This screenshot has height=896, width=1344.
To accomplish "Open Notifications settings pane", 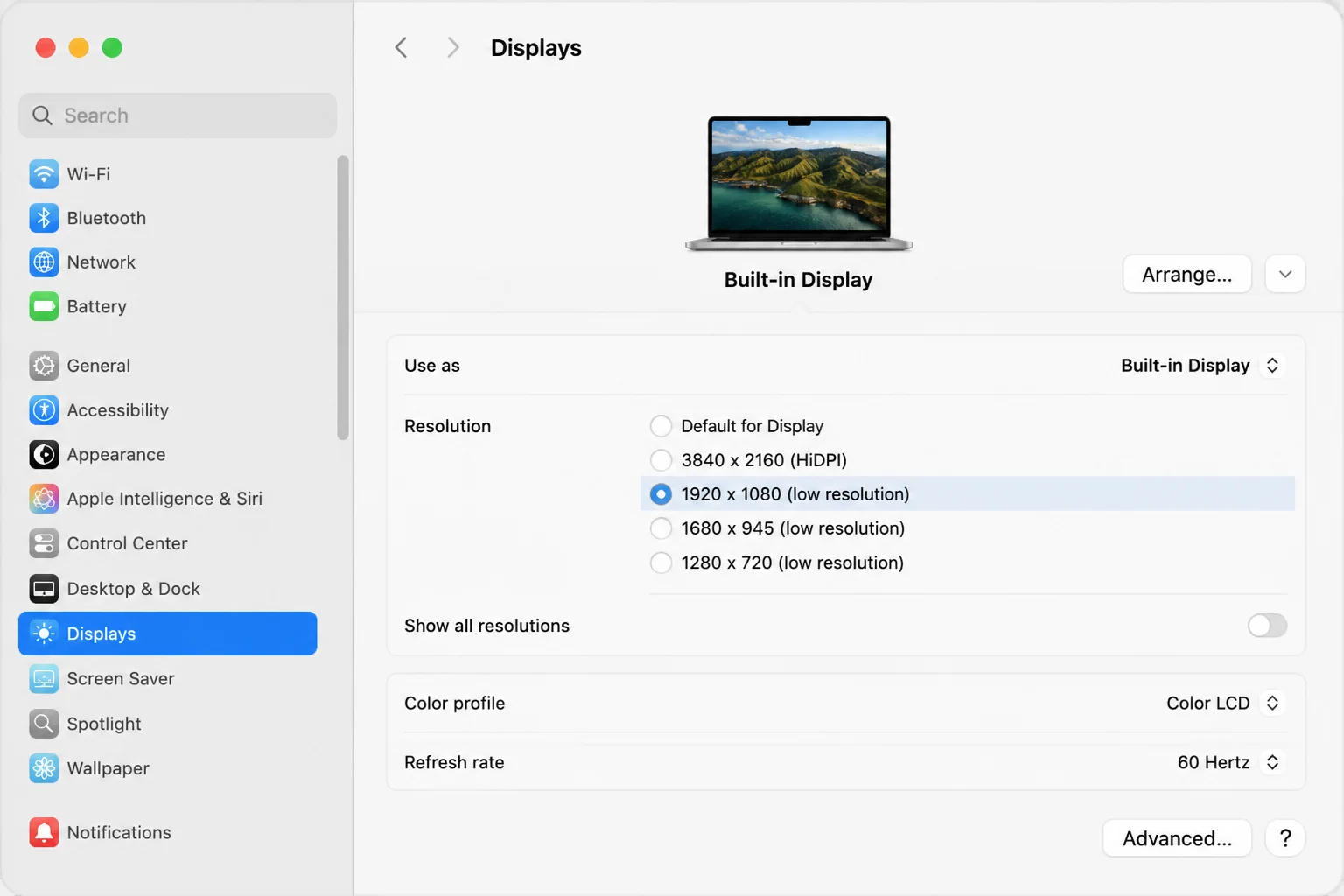I will [167, 832].
